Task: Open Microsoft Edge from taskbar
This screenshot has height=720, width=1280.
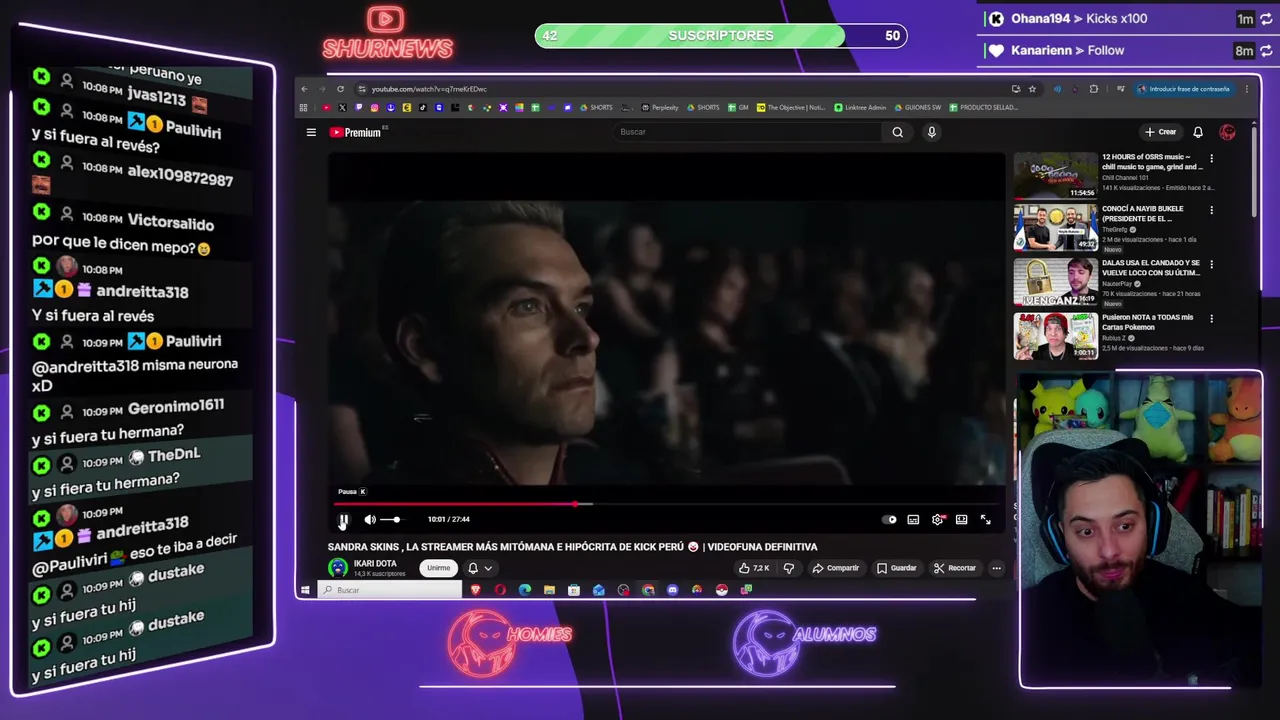Action: point(525,590)
